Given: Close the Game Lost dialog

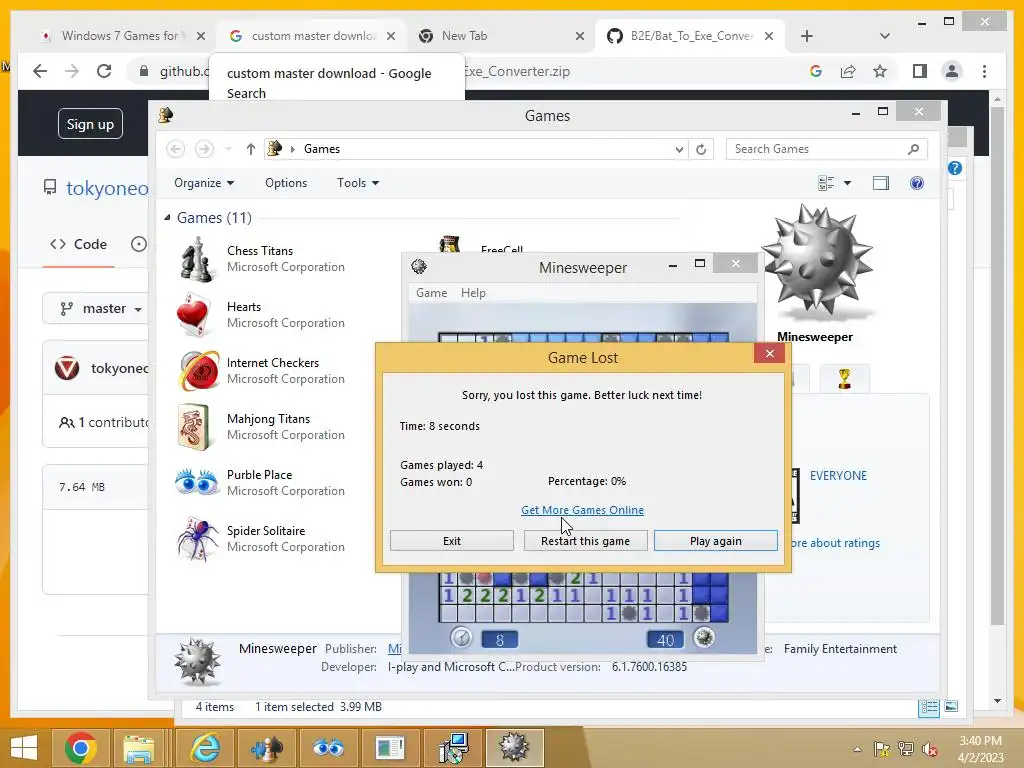Looking at the screenshot, I should click(x=770, y=353).
